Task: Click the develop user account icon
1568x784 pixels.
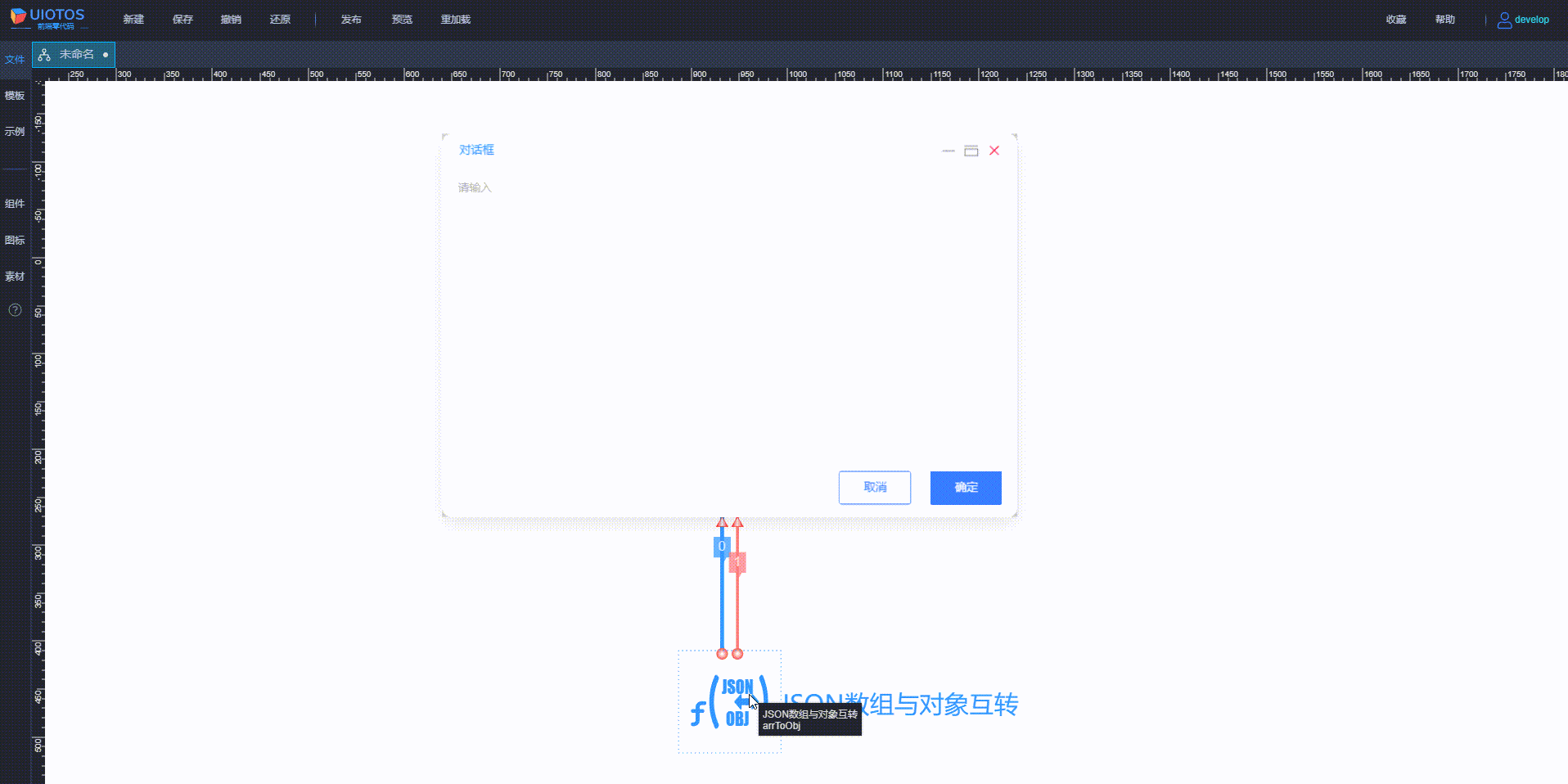Action: tap(1504, 19)
